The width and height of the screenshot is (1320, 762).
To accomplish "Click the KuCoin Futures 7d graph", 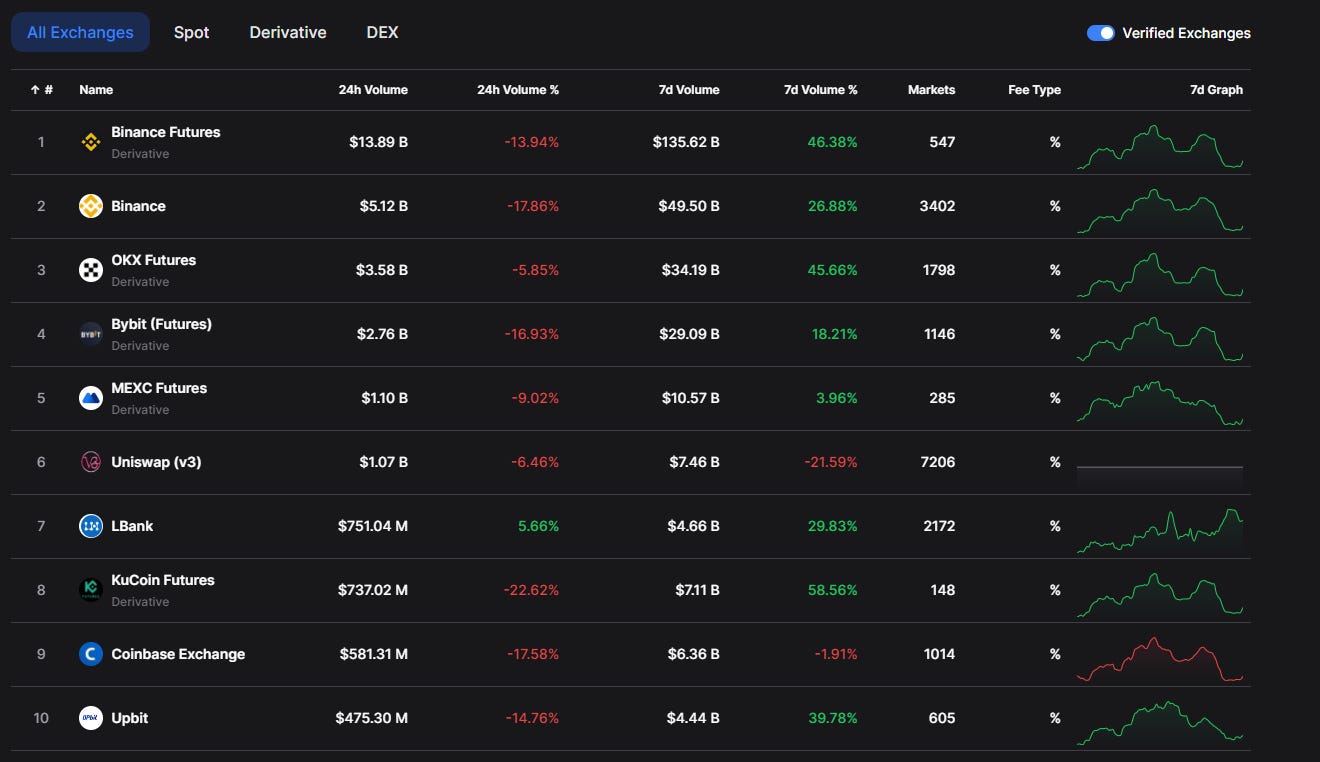I will pos(1160,595).
